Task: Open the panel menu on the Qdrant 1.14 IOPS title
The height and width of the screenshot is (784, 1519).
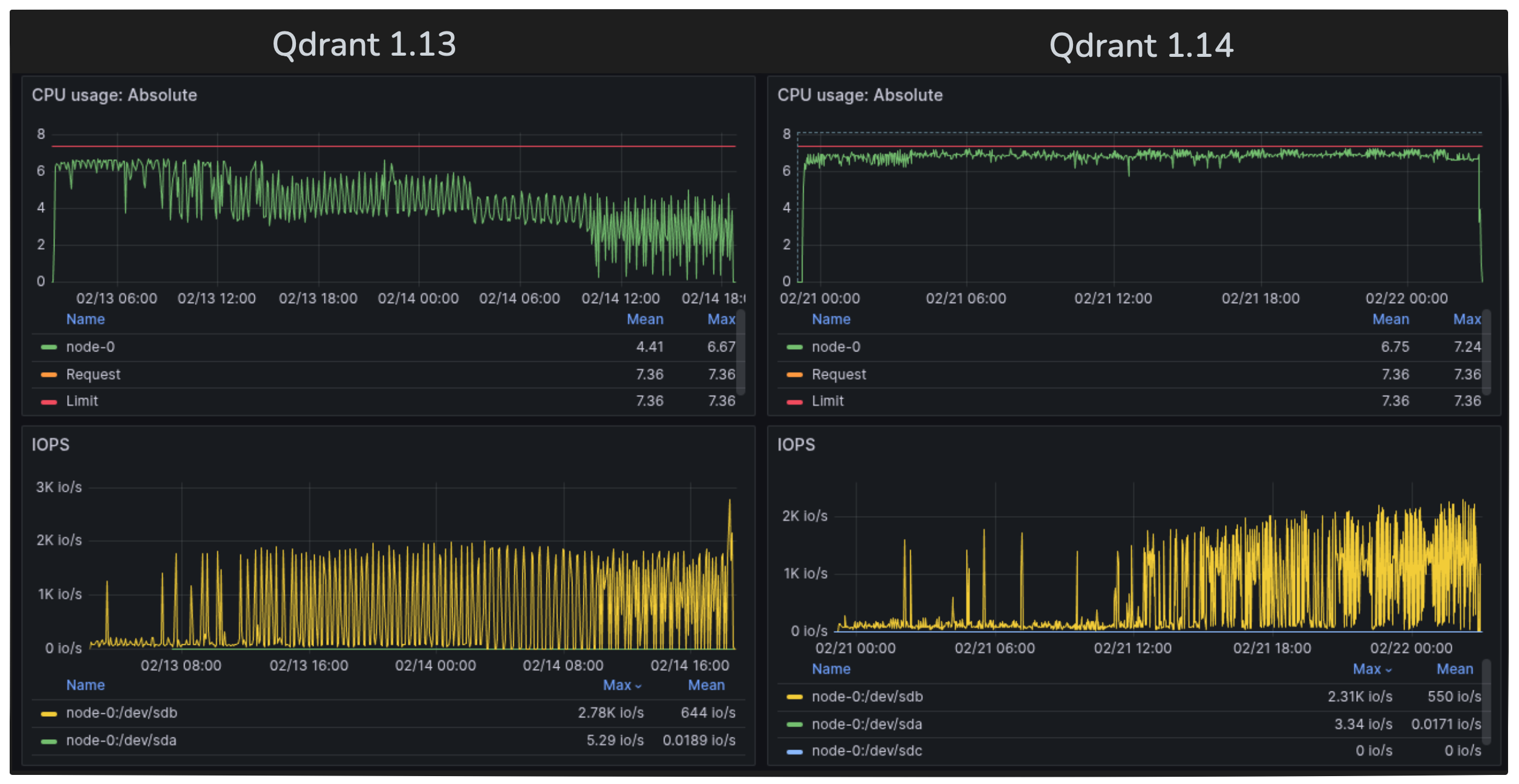Action: 796,445
